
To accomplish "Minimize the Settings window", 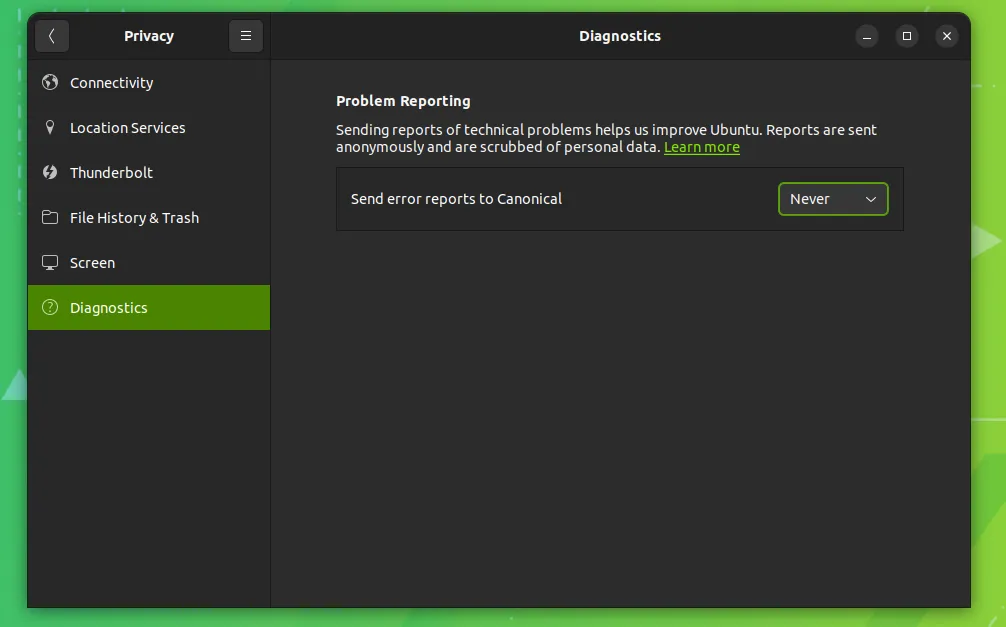I will tap(867, 36).
